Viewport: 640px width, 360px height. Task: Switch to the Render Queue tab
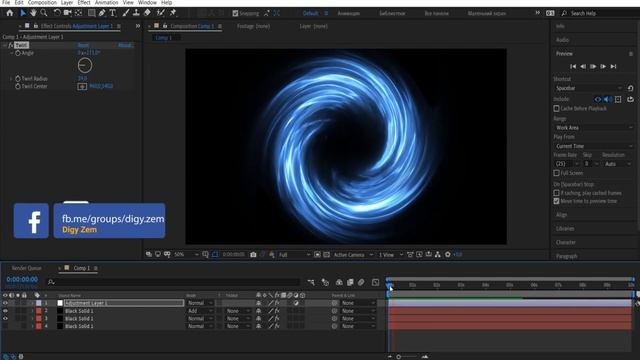[x=27, y=268]
